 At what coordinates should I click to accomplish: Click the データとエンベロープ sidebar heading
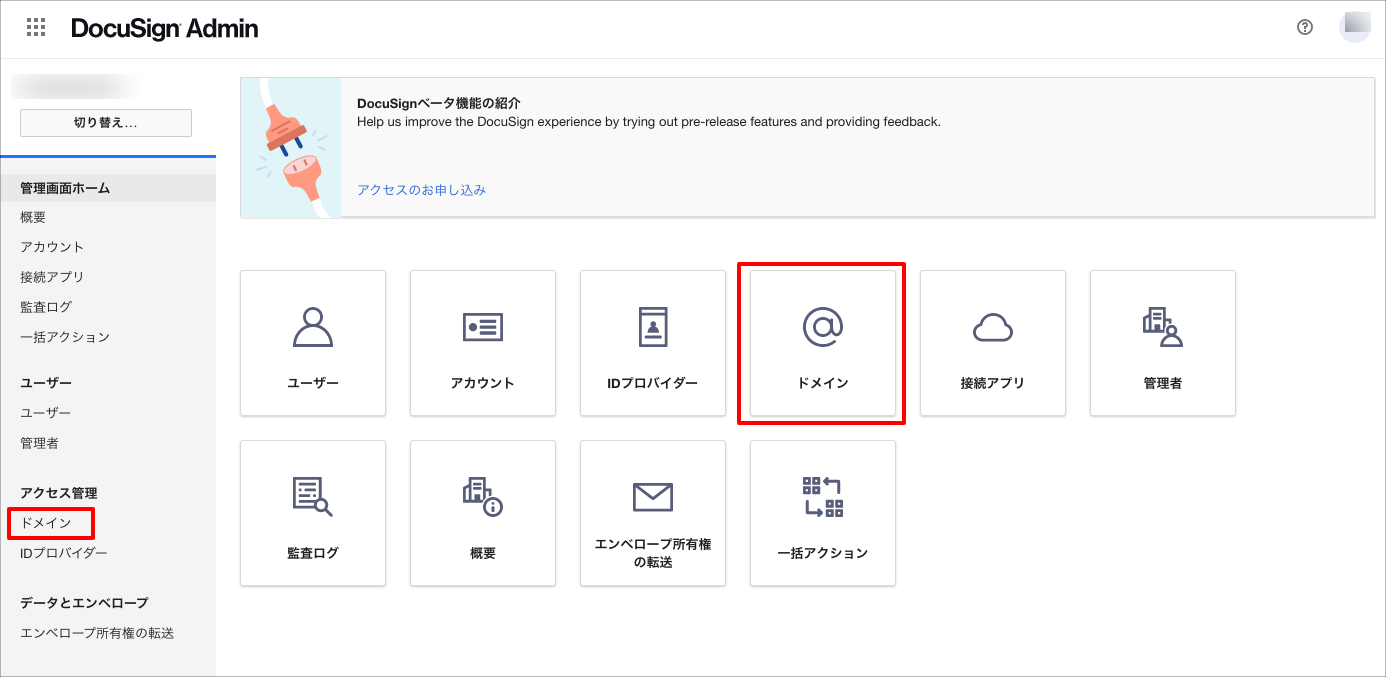[84, 603]
